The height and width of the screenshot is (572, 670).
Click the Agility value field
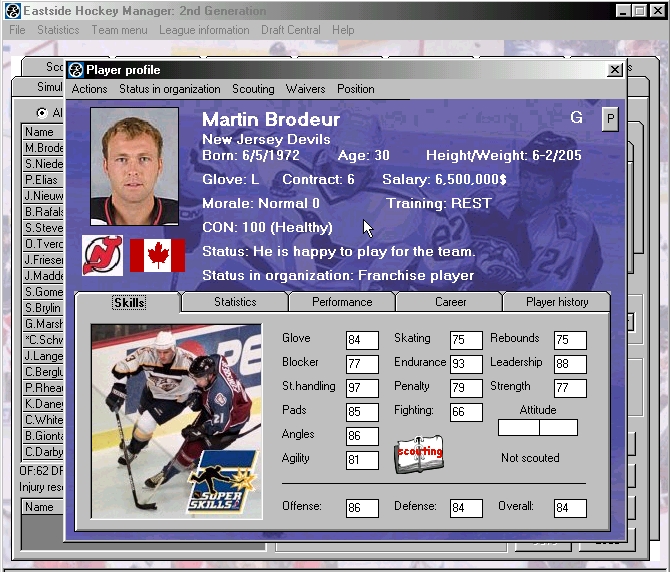coord(362,460)
